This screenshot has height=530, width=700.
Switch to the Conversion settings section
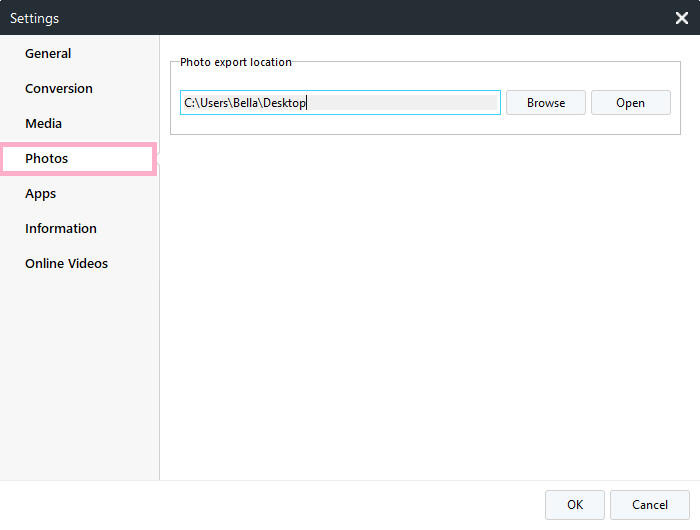coord(59,89)
